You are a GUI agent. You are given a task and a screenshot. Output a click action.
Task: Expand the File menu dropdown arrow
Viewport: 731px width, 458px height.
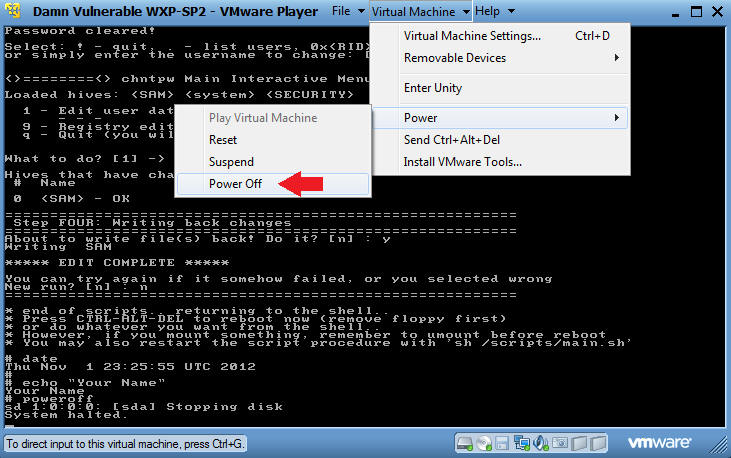361,11
